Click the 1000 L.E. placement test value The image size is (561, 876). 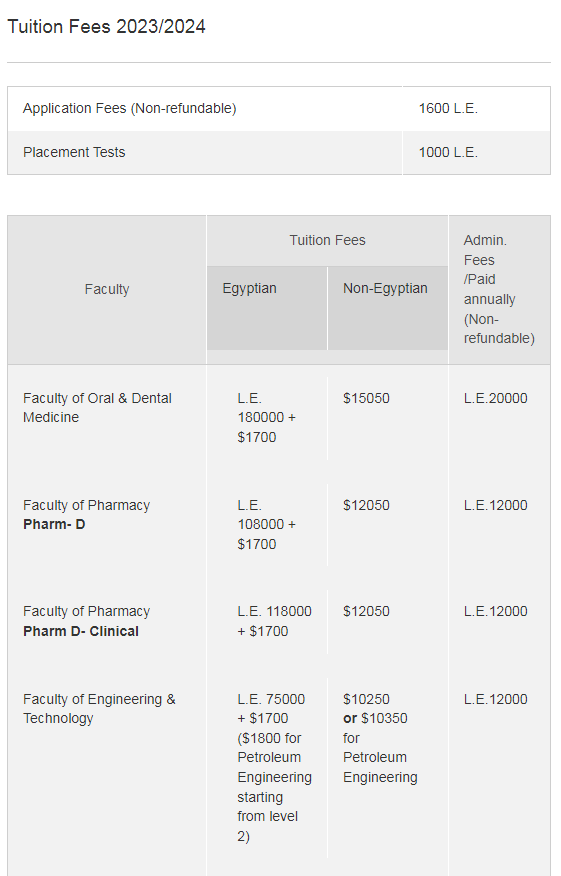[448, 152]
